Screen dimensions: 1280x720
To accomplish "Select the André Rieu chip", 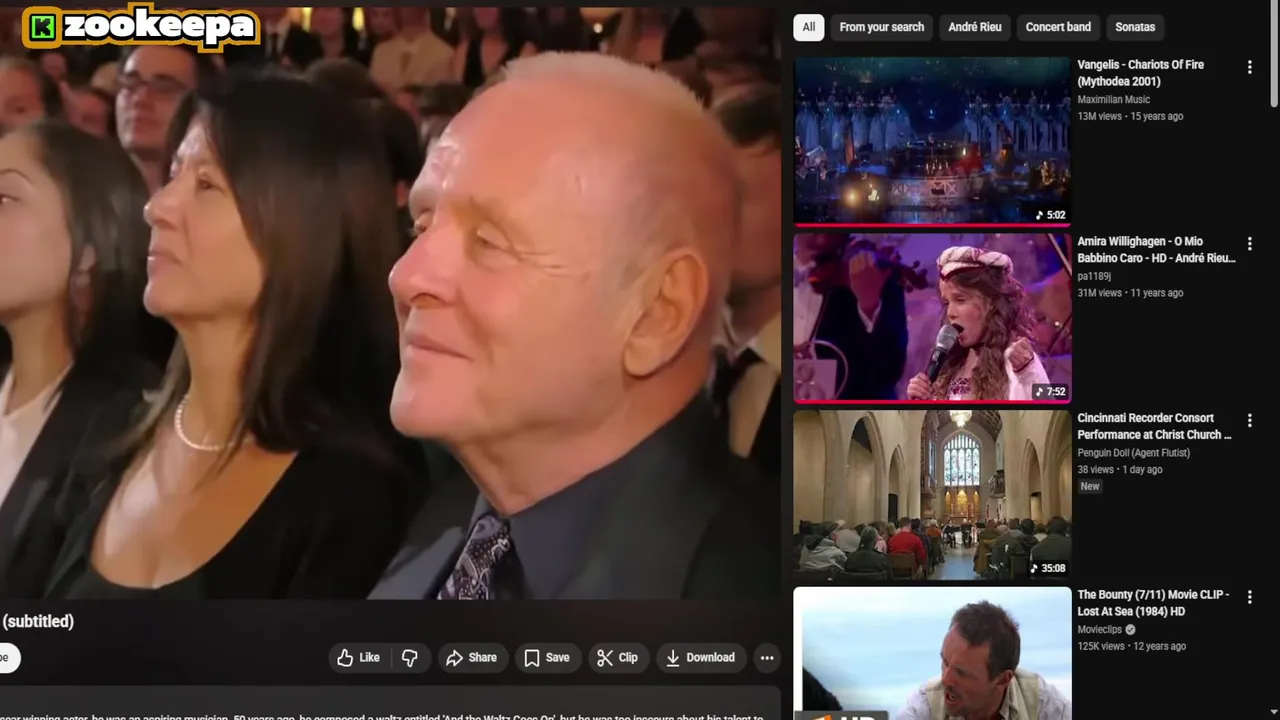I will tap(974, 27).
